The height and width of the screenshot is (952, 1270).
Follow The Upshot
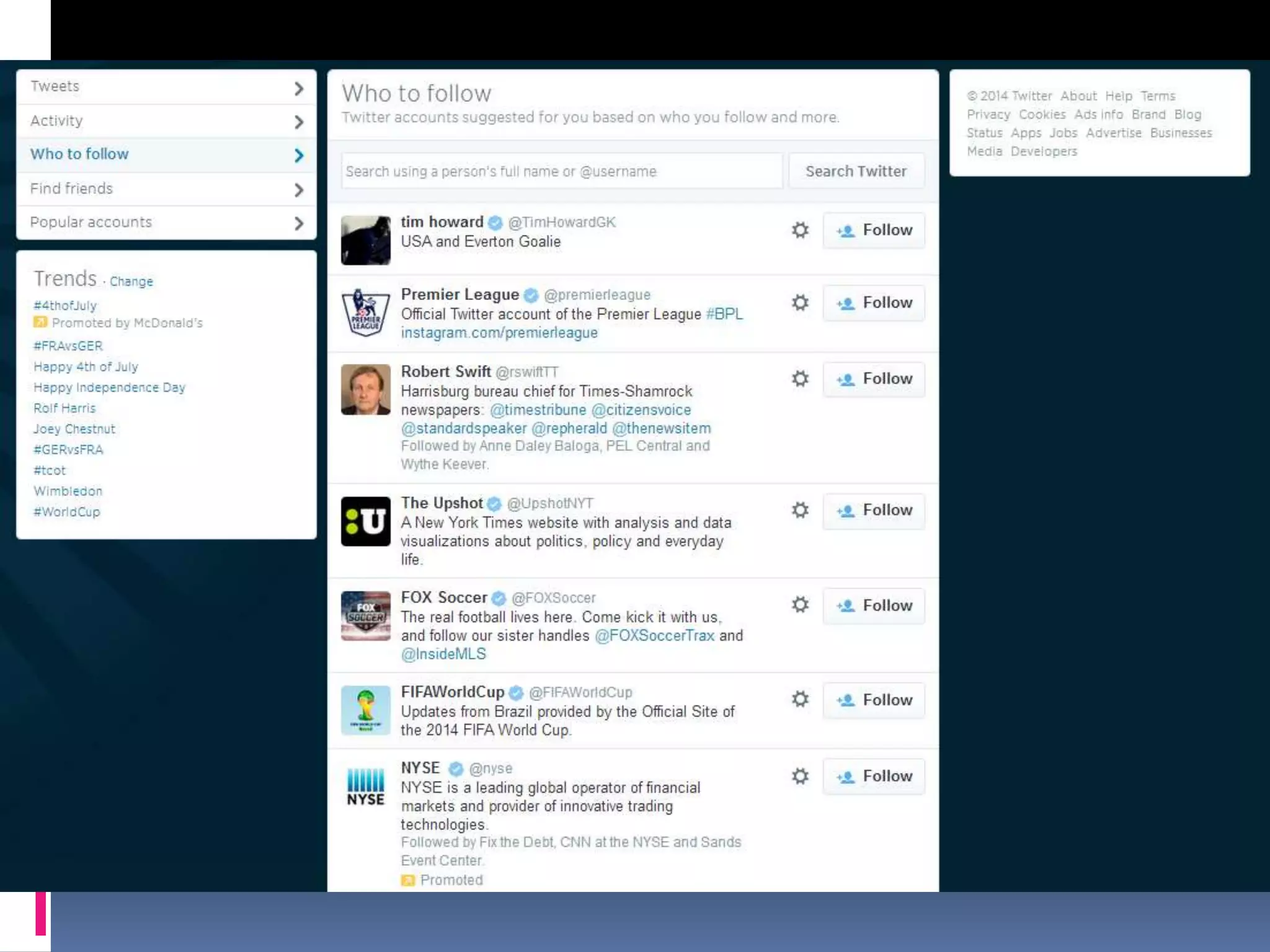pos(874,511)
